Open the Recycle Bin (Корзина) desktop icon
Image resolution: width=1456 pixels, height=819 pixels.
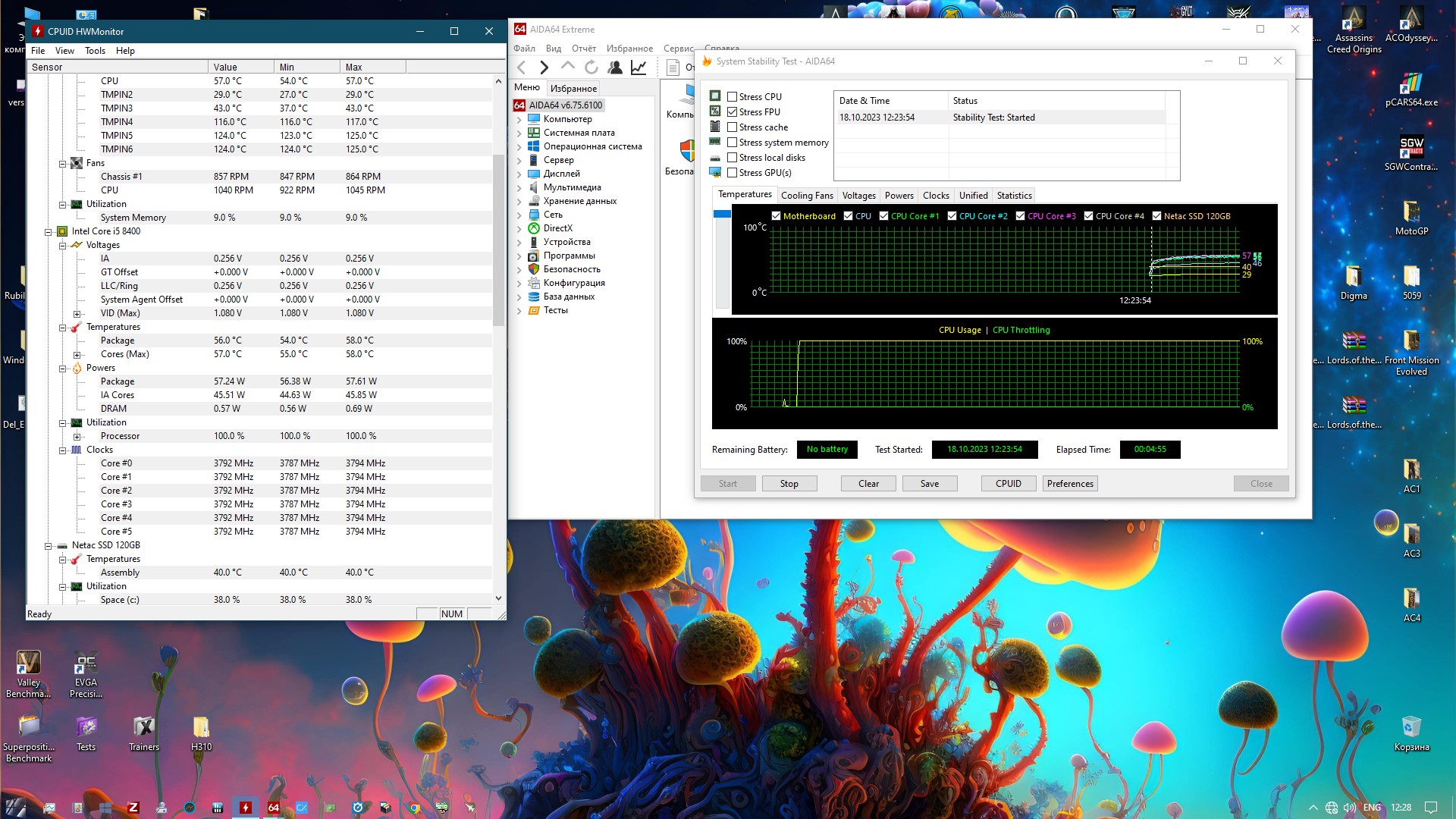pyautogui.click(x=1410, y=728)
